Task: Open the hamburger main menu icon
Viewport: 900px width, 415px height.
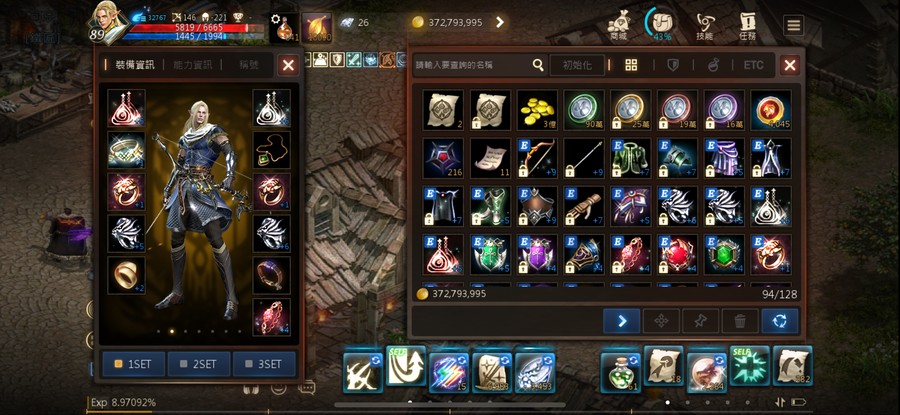Action: 793,25
